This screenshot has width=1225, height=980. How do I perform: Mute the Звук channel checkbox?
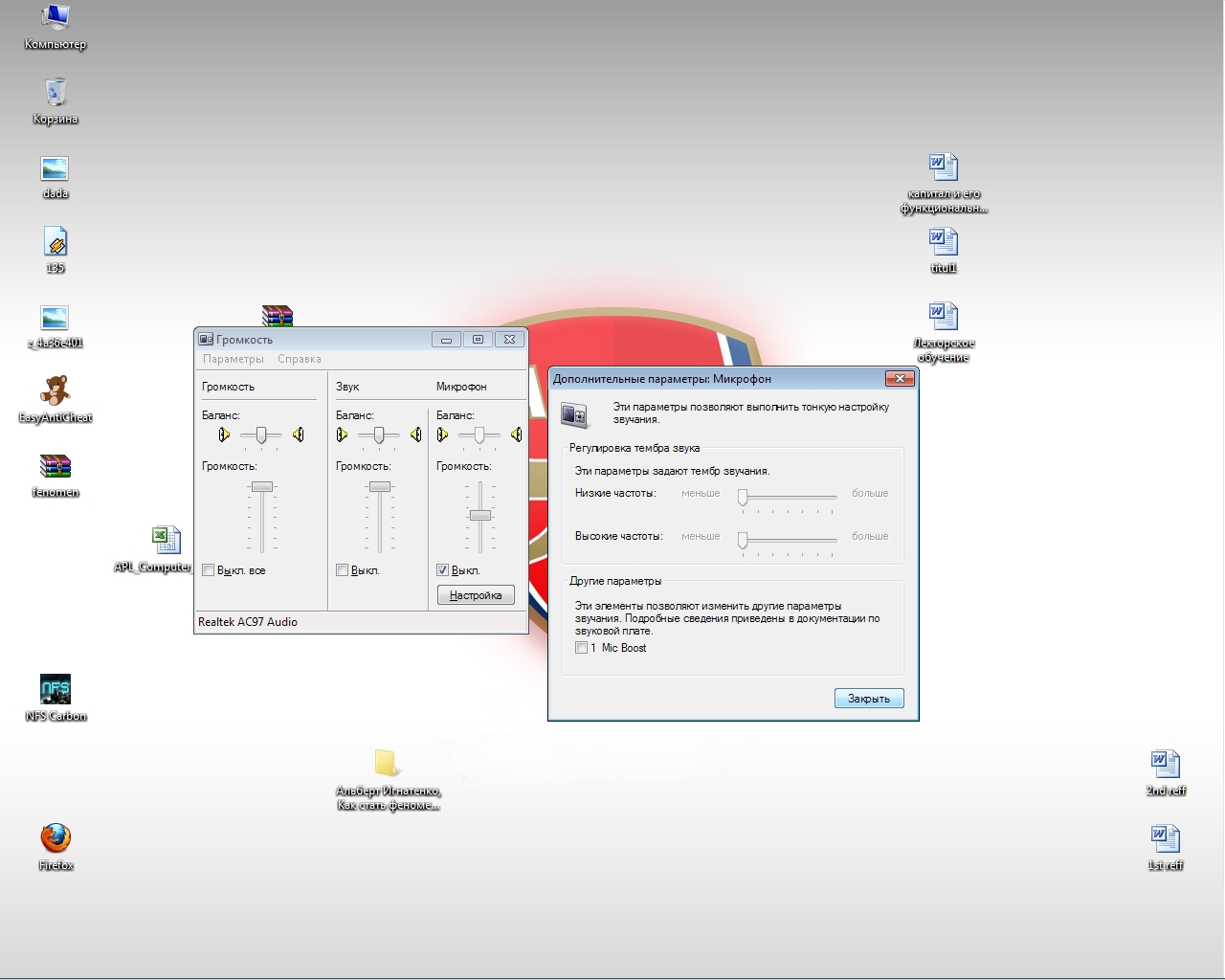342,570
